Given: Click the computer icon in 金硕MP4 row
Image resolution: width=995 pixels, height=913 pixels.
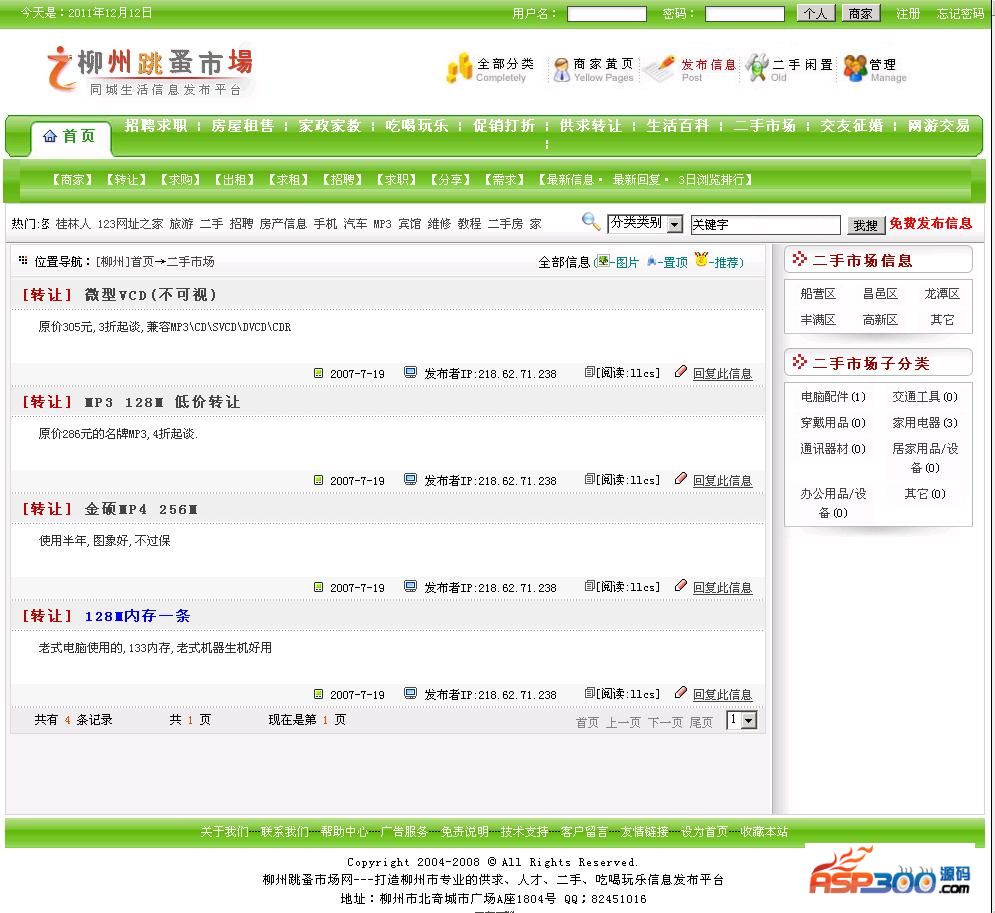Looking at the screenshot, I should click(x=411, y=586).
